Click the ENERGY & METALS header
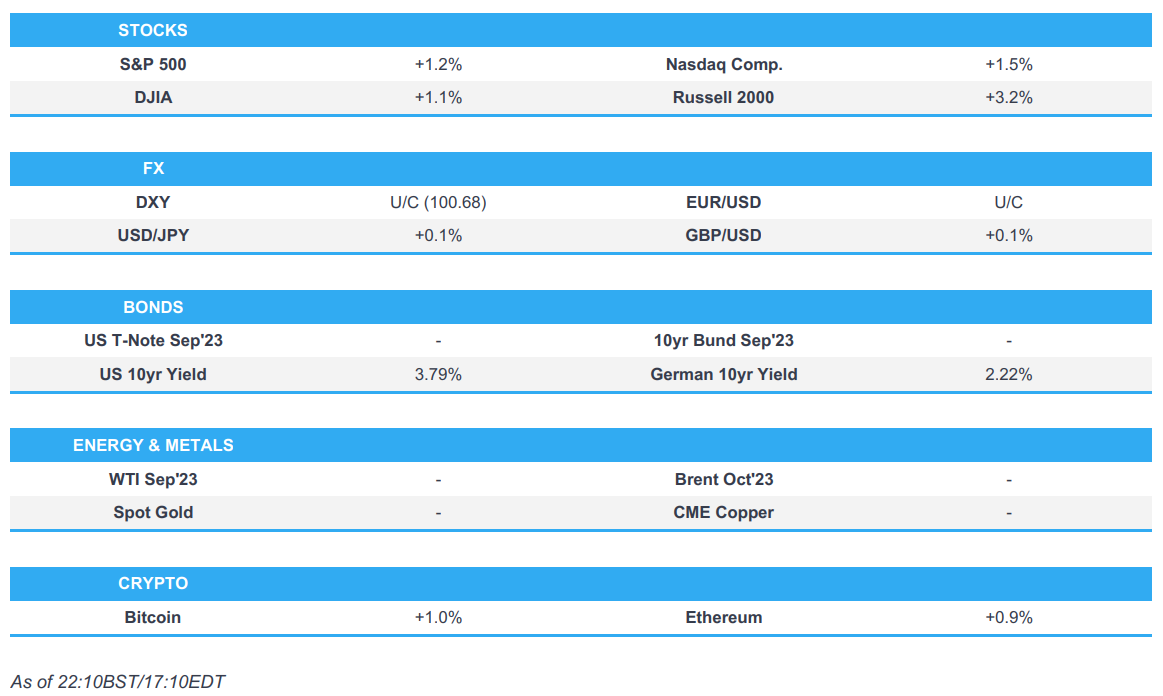This screenshot has height=696, width=1163. click(153, 445)
